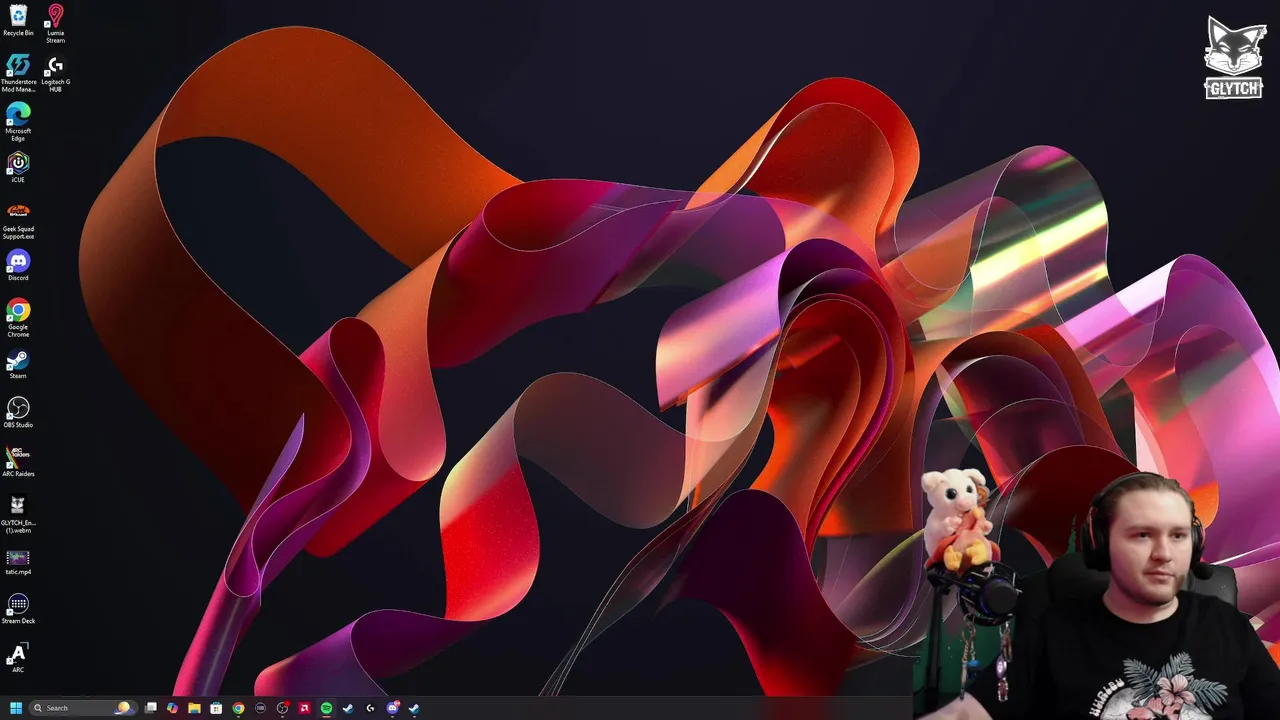1280x720 pixels.
Task: Open File Explorer from the taskbar
Action: click(194, 708)
